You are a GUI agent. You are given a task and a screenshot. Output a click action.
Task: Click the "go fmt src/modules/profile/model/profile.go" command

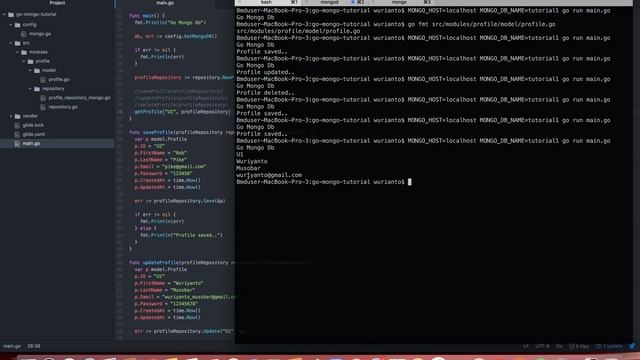[482, 24]
